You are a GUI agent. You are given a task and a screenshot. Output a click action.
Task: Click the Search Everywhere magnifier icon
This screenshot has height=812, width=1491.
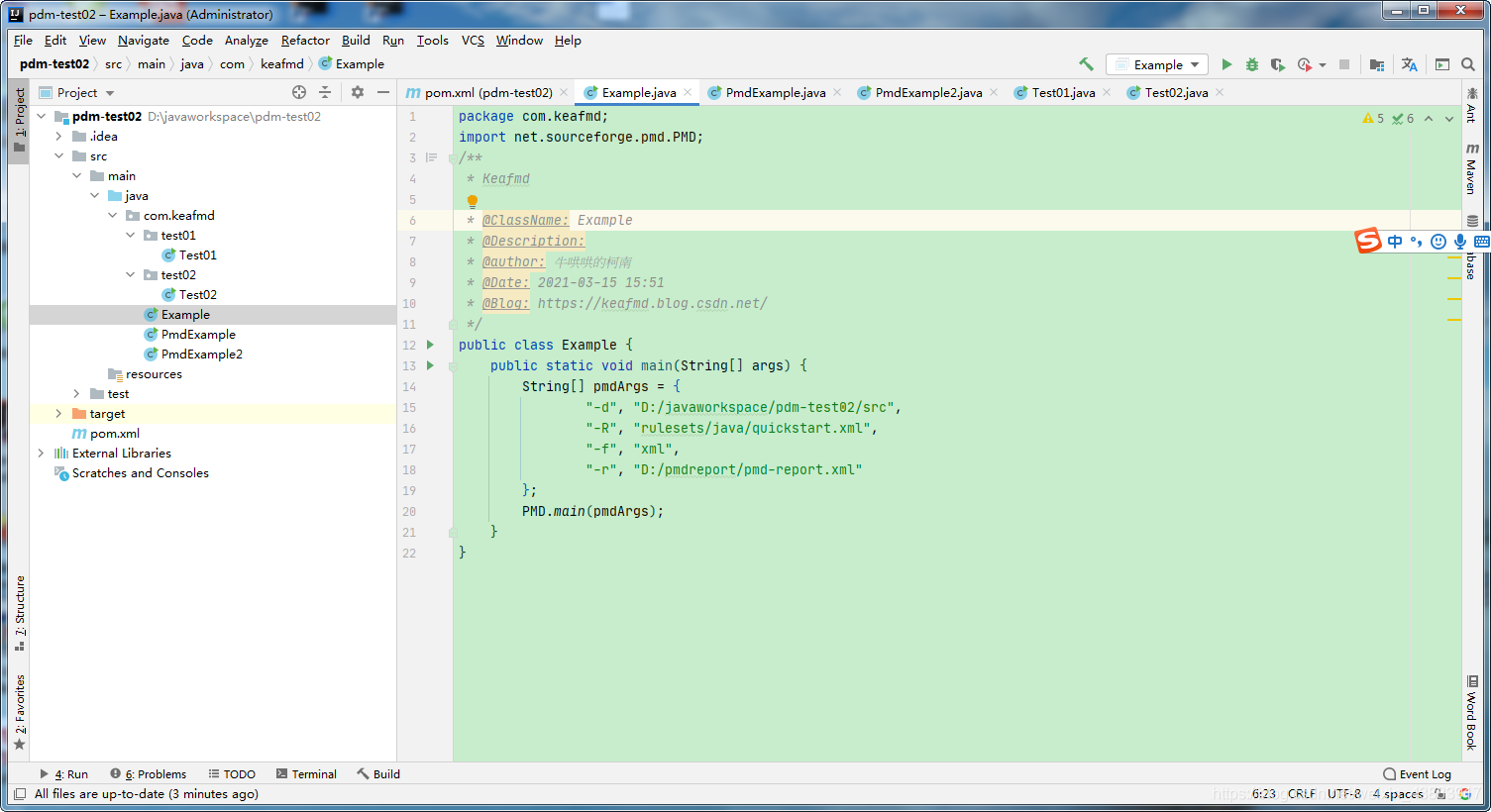click(x=1468, y=64)
